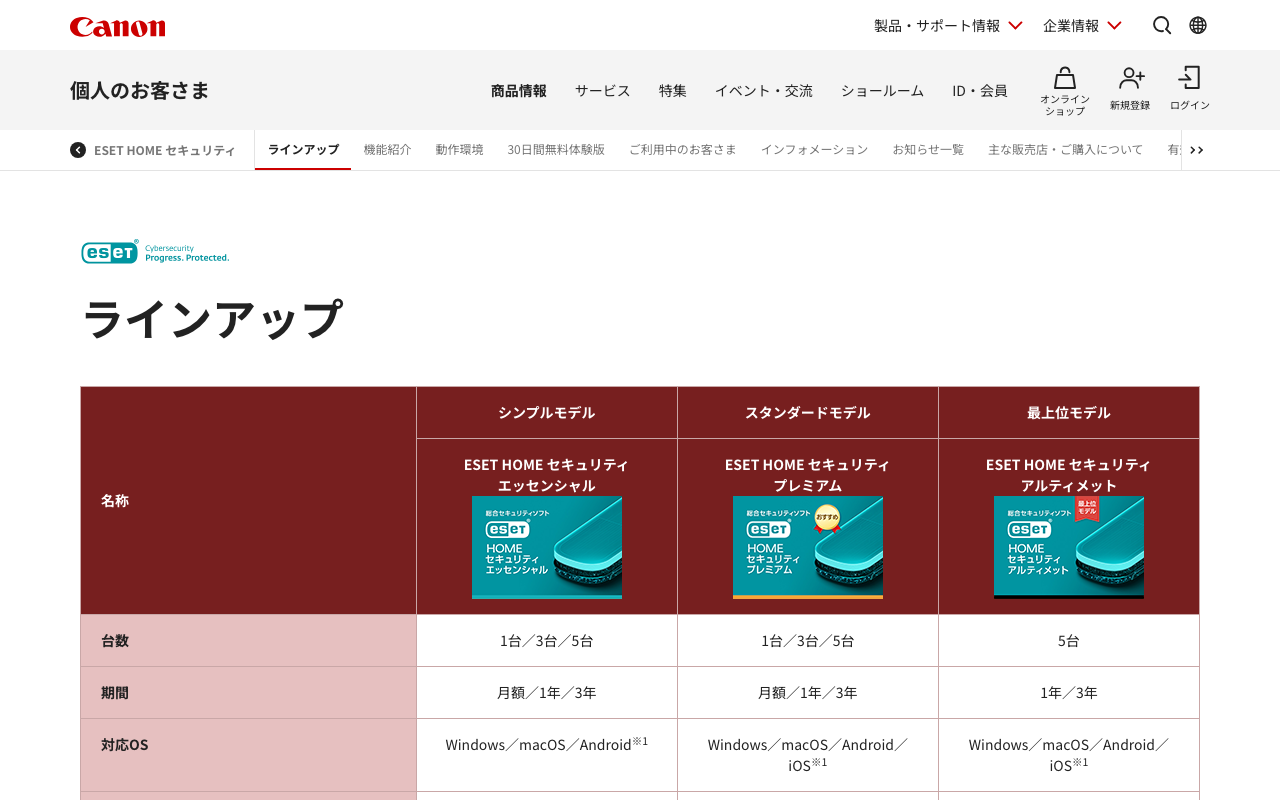Click the ラインアップ page heading
The height and width of the screenshot is (800, 1280).
tap(212, 320)
